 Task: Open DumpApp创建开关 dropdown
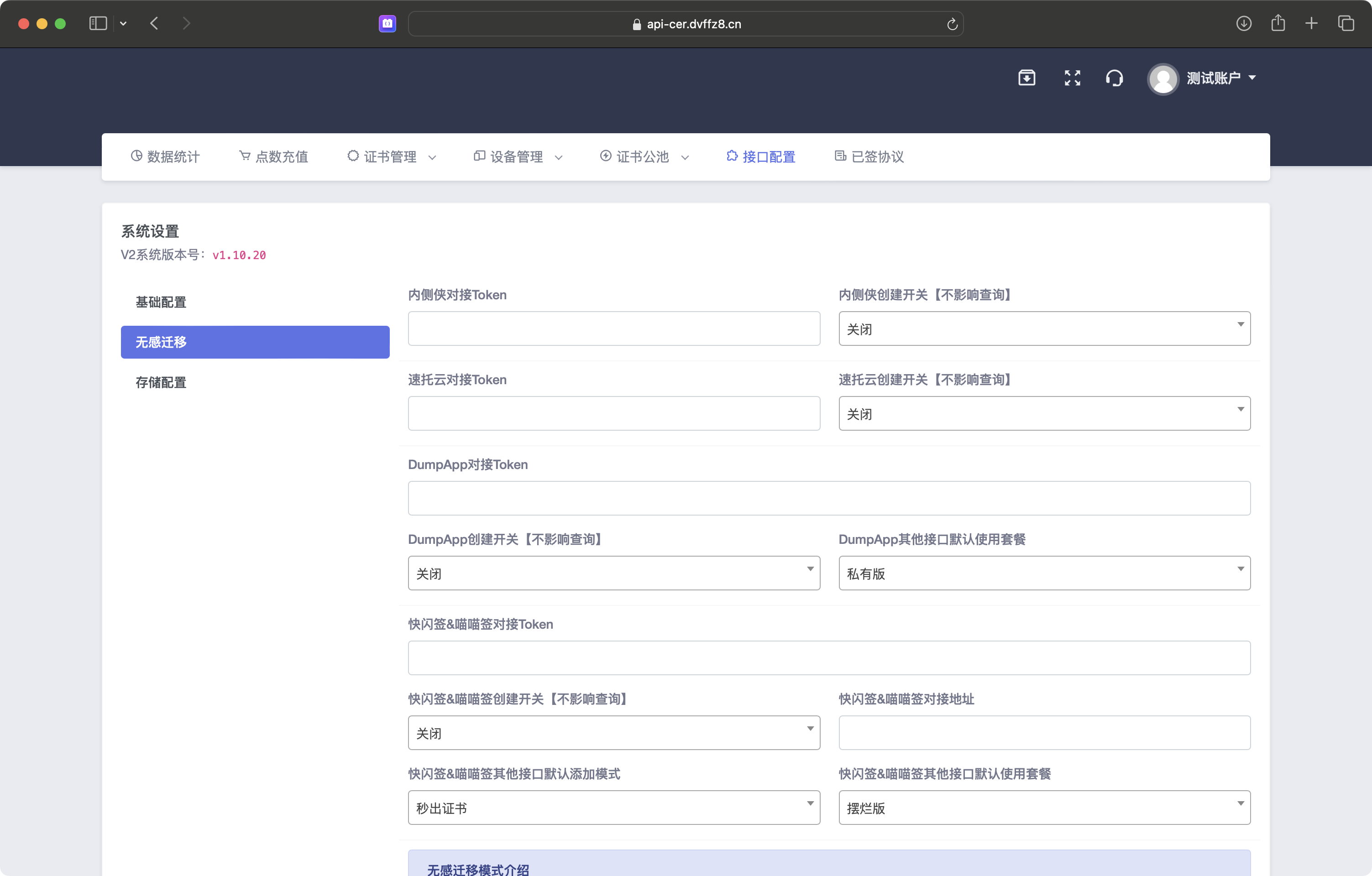pos(613,573)
